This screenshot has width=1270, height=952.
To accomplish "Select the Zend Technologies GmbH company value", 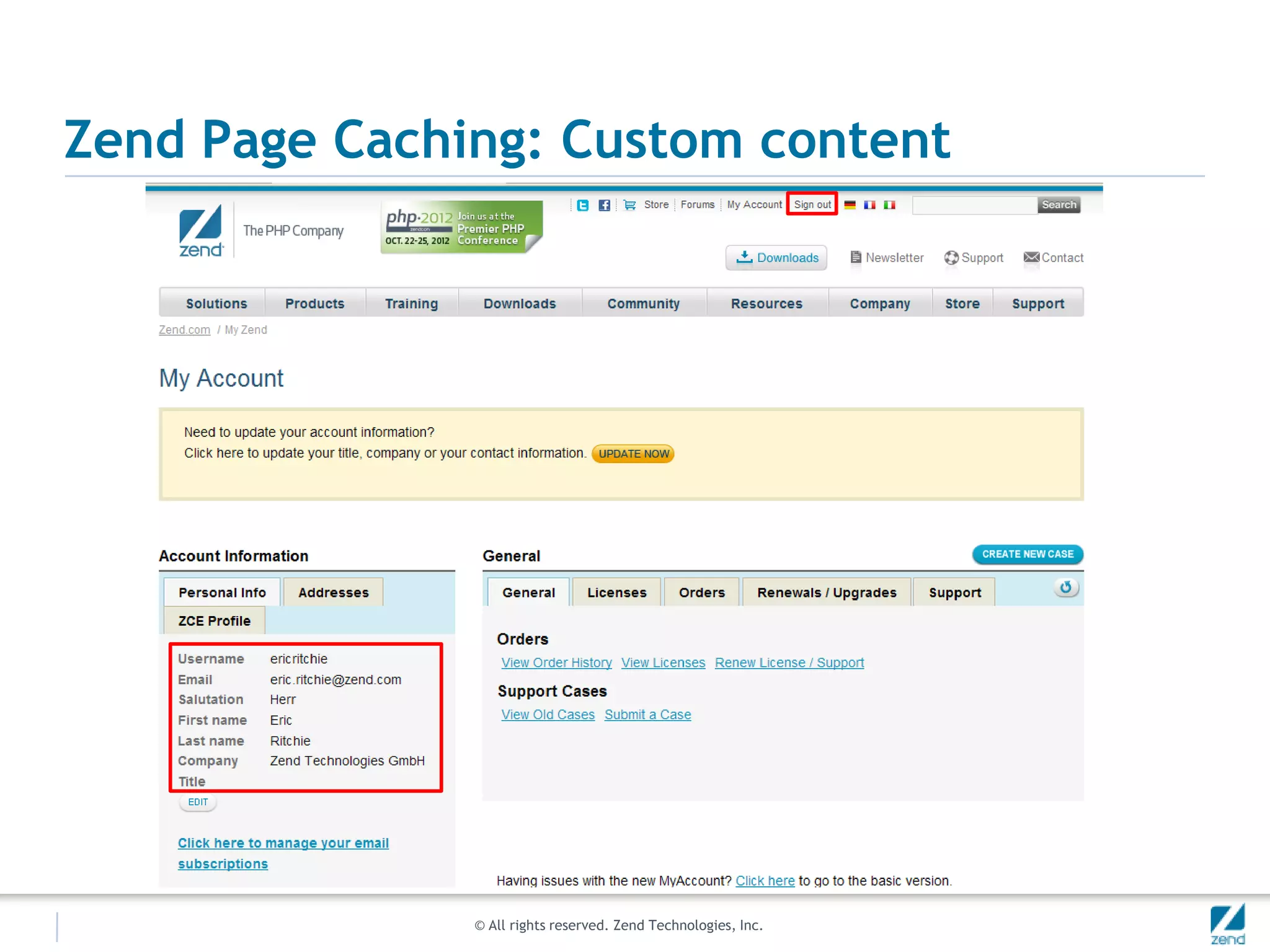I will pyautogui.click(x=347, y=760).
